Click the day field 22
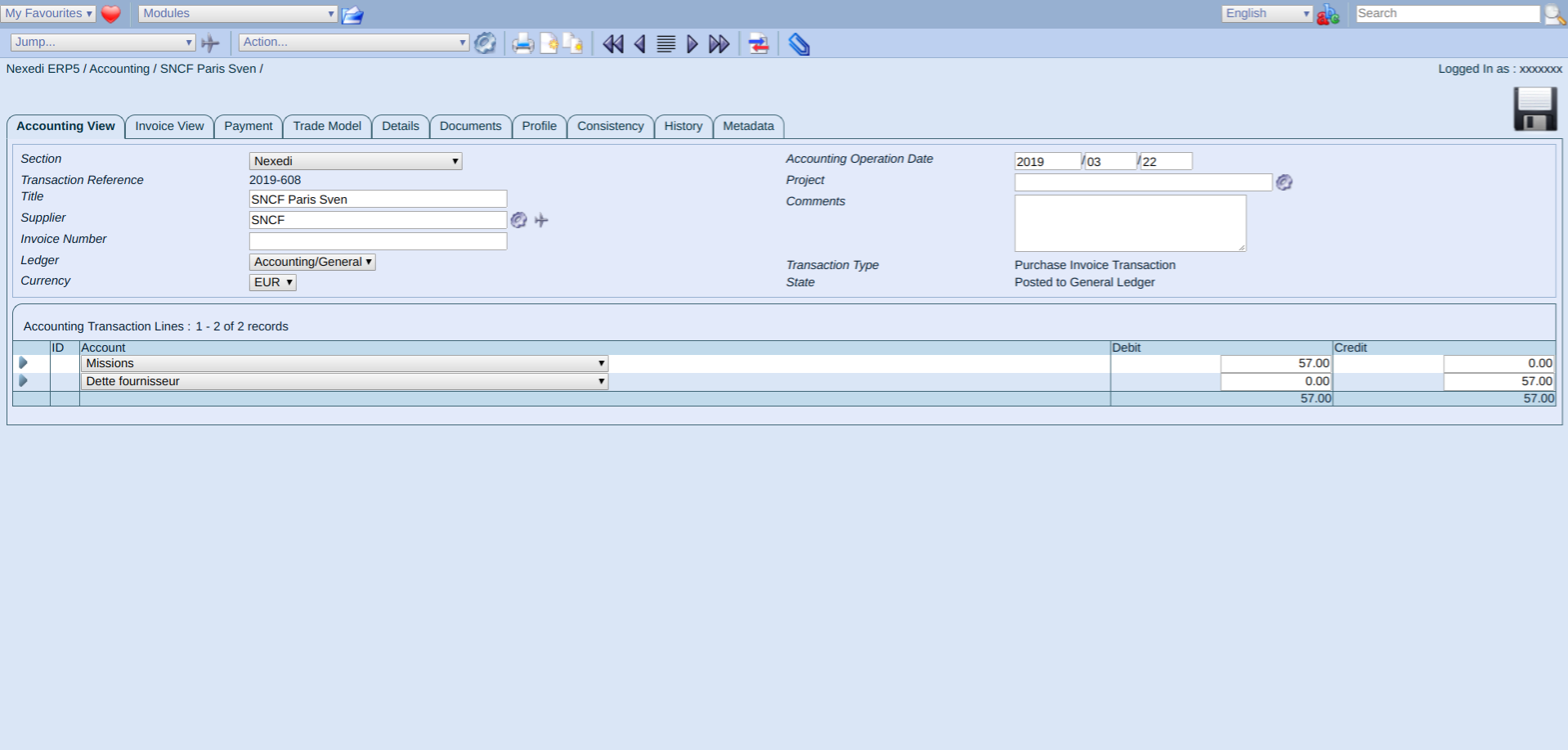The width and height of the screenshot is (1568, 750). click(x=1167, y=161)
